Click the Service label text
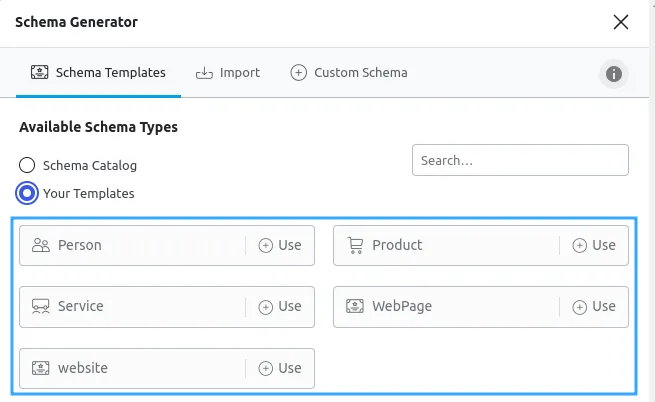Image resolution: width=655 pixels, height=402 pixels. coord(81,306)
